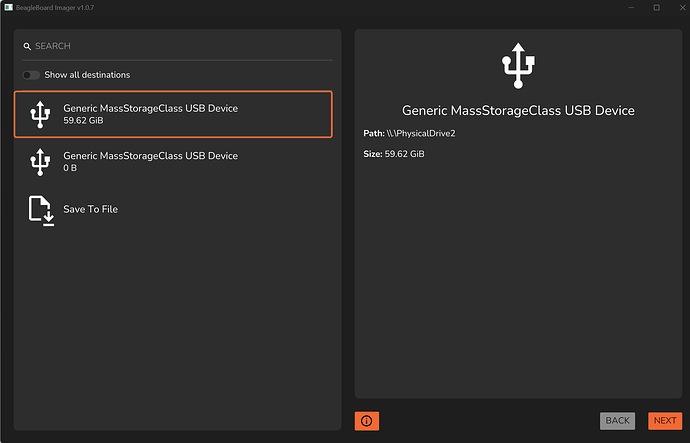Image resolution: width=690 pixels, height=443 pixels.
Task: Click the Path \\.\PhysicalDrive2 text
Action: [409, 133]
